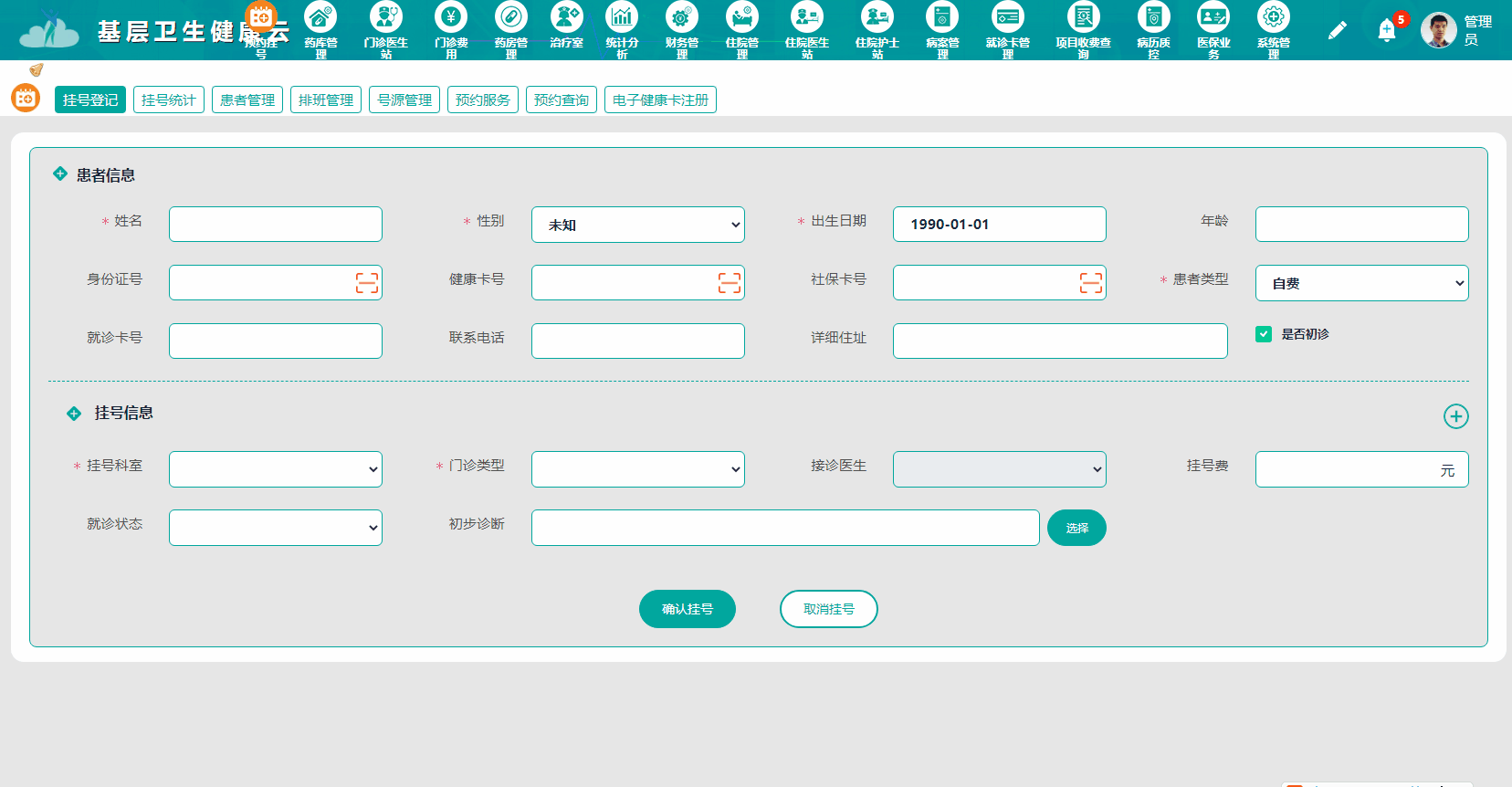
Task: Switch to the 预约查询 tab
Action: click(562, 100)
